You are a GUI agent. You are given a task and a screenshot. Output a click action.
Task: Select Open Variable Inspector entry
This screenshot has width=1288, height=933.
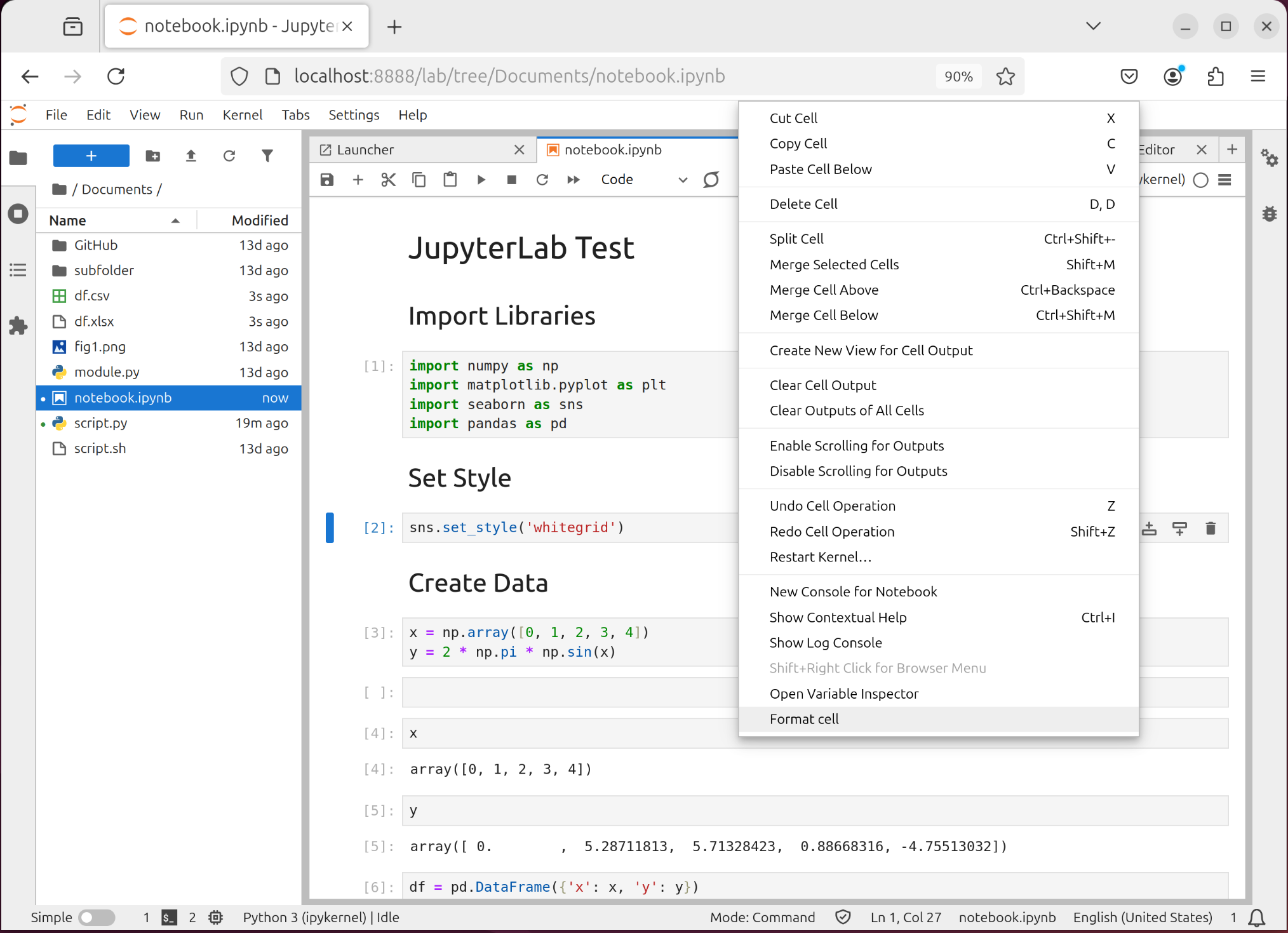pos(939,694)
